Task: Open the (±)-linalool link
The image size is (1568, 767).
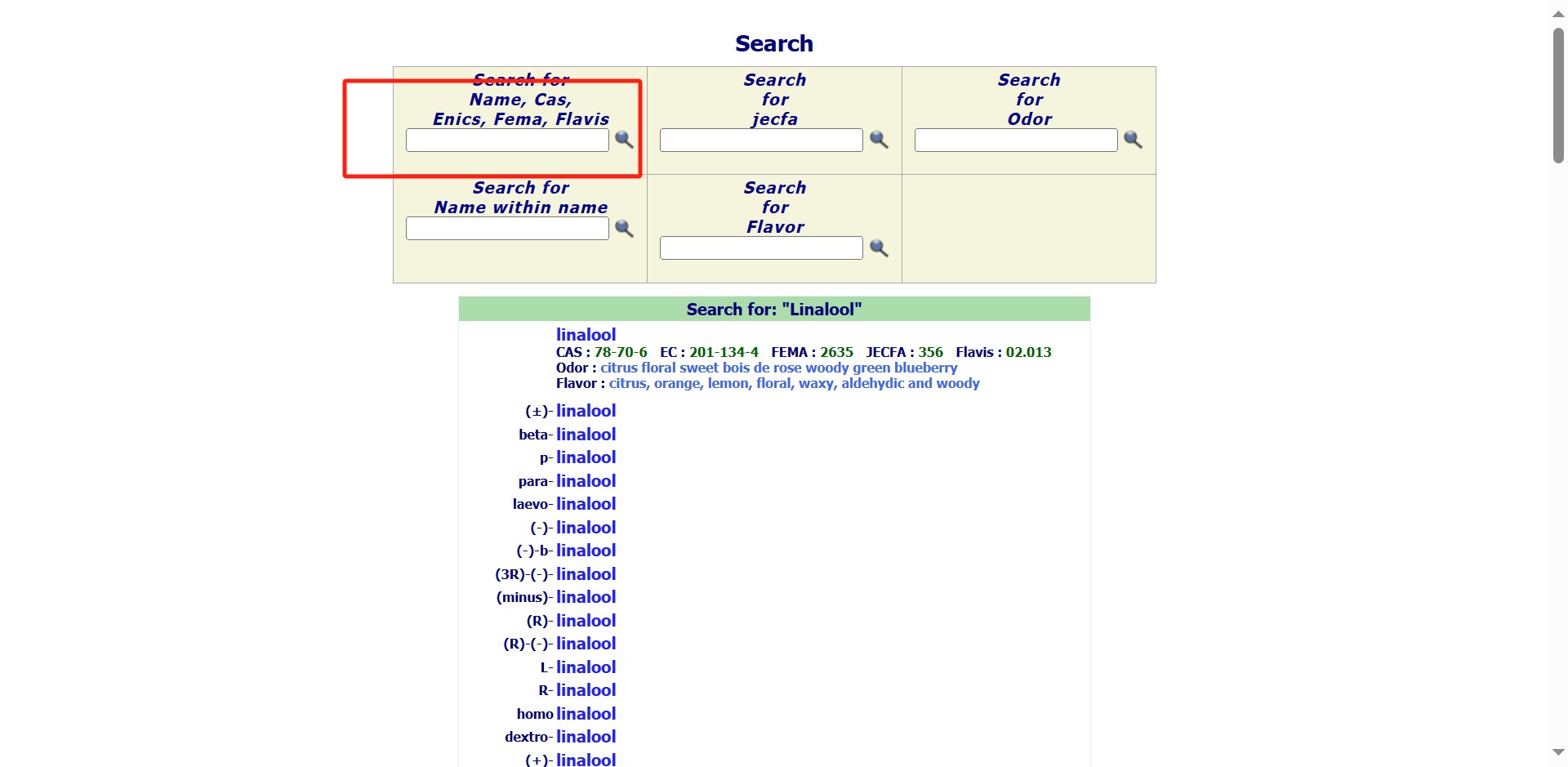Action: [586, 411]
